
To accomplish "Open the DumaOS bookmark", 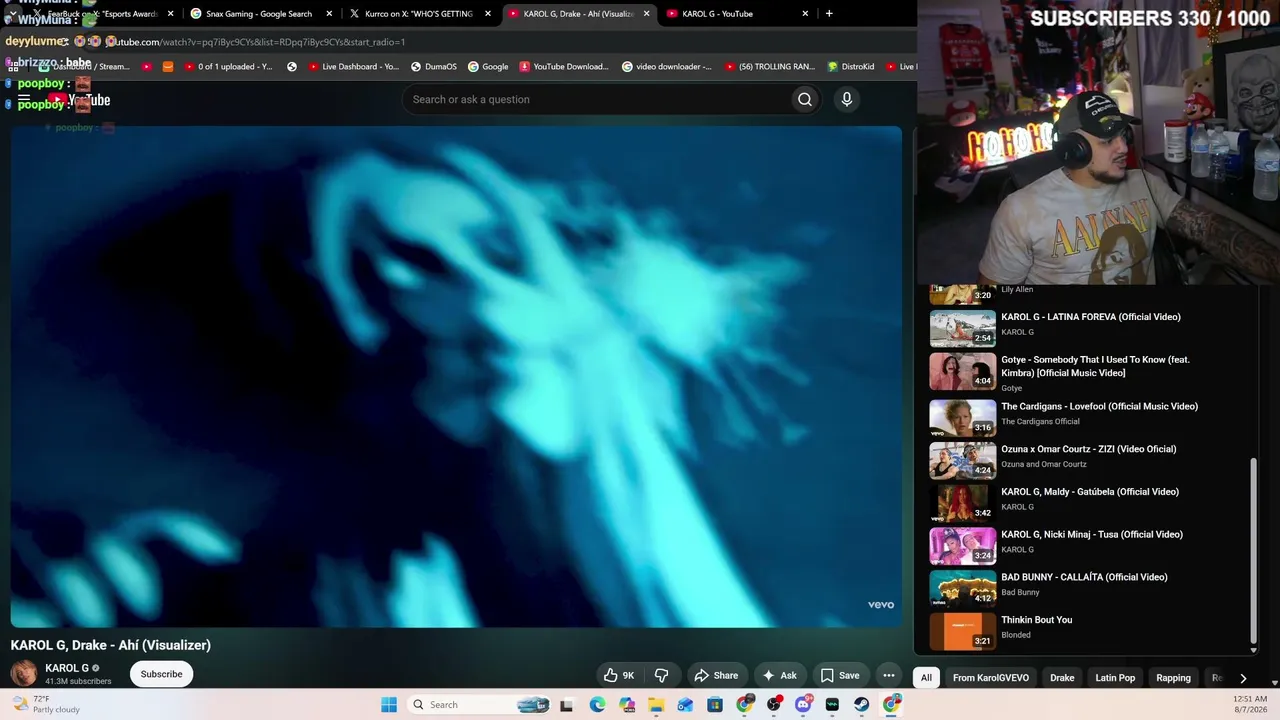I will 434,67.
